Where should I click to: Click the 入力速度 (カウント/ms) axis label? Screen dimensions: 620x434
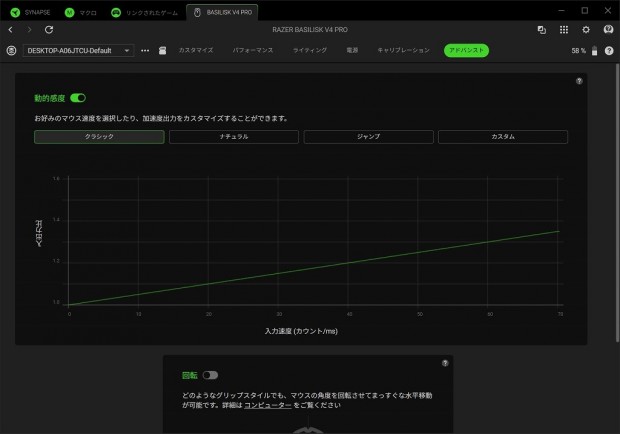(301, 331)
